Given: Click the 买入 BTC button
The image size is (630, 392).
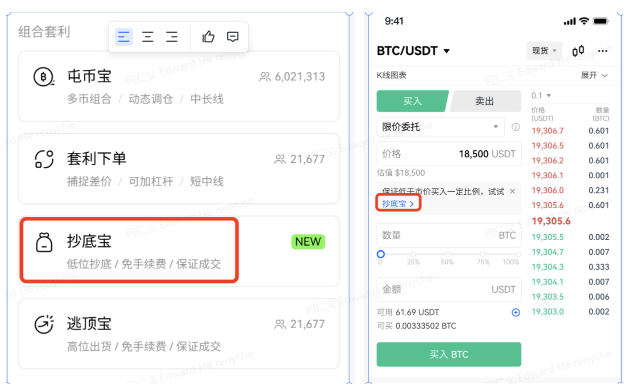Looking at the screenshot, I should tap(449, 355).
